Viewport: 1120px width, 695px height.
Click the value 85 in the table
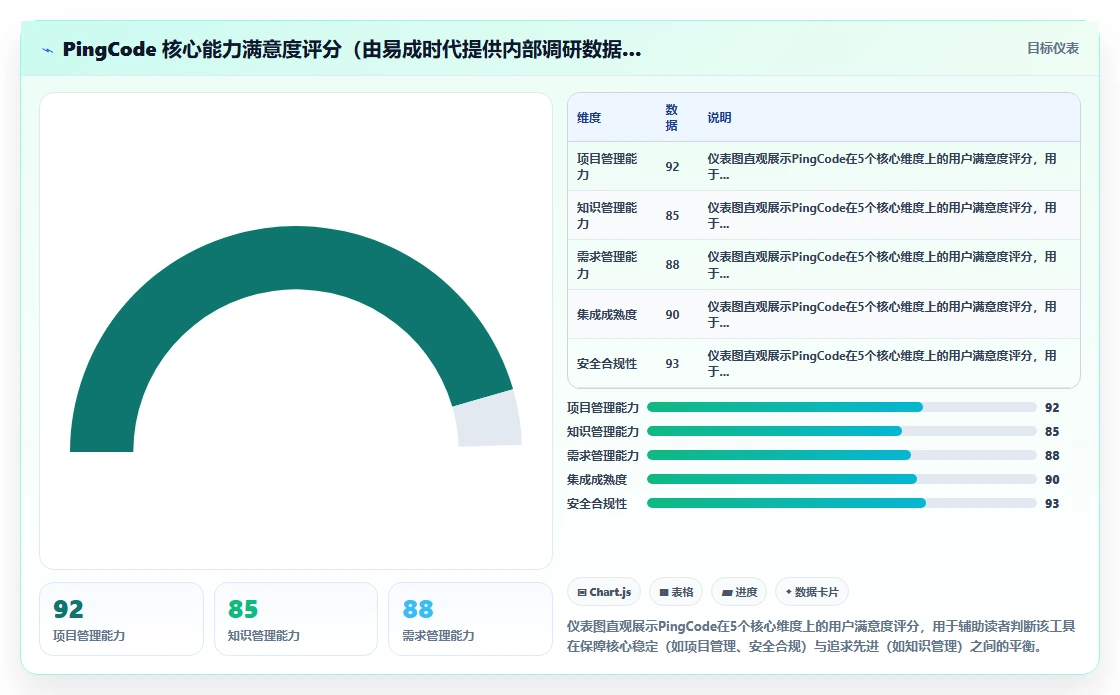(672, 215)
